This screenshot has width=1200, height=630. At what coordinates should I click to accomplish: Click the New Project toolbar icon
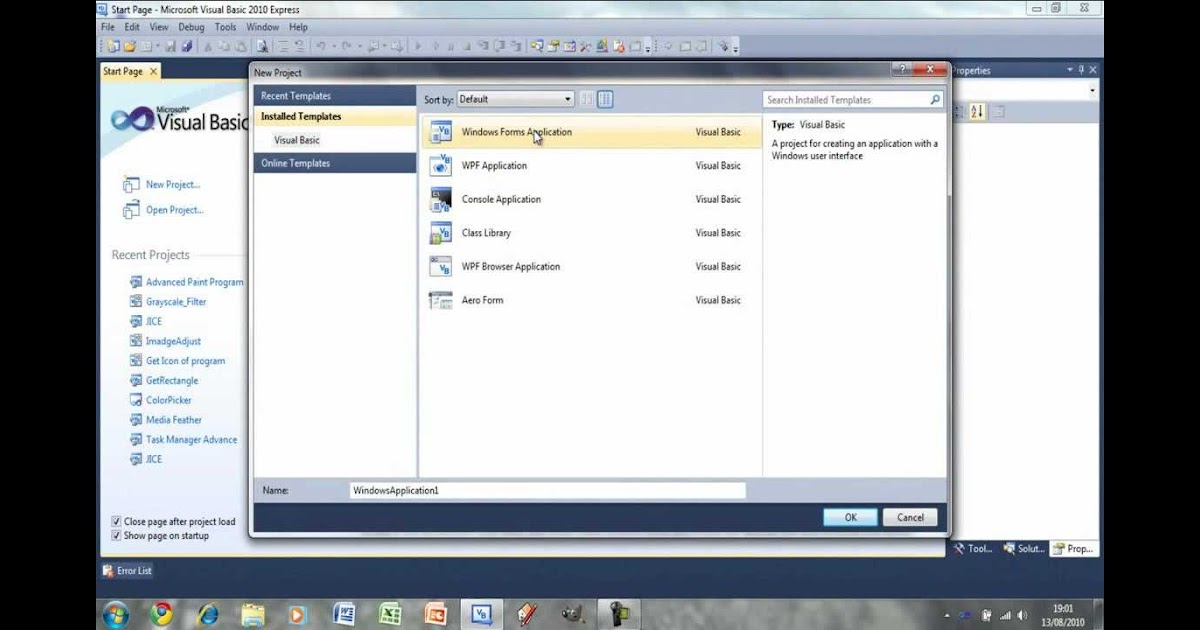click(112, 46)
